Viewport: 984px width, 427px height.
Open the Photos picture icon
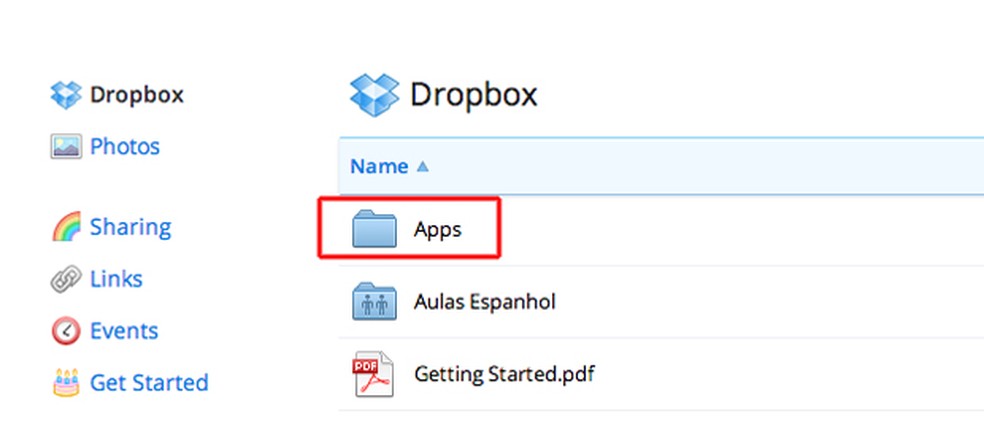pyautogui.click(x=66, y=147)
